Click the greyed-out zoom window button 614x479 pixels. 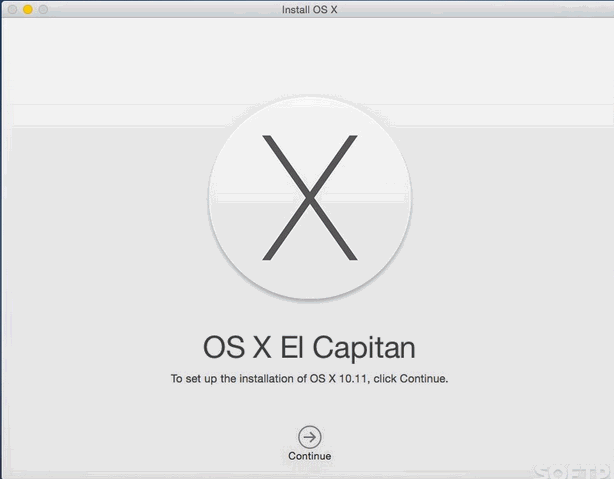point(43,9)
